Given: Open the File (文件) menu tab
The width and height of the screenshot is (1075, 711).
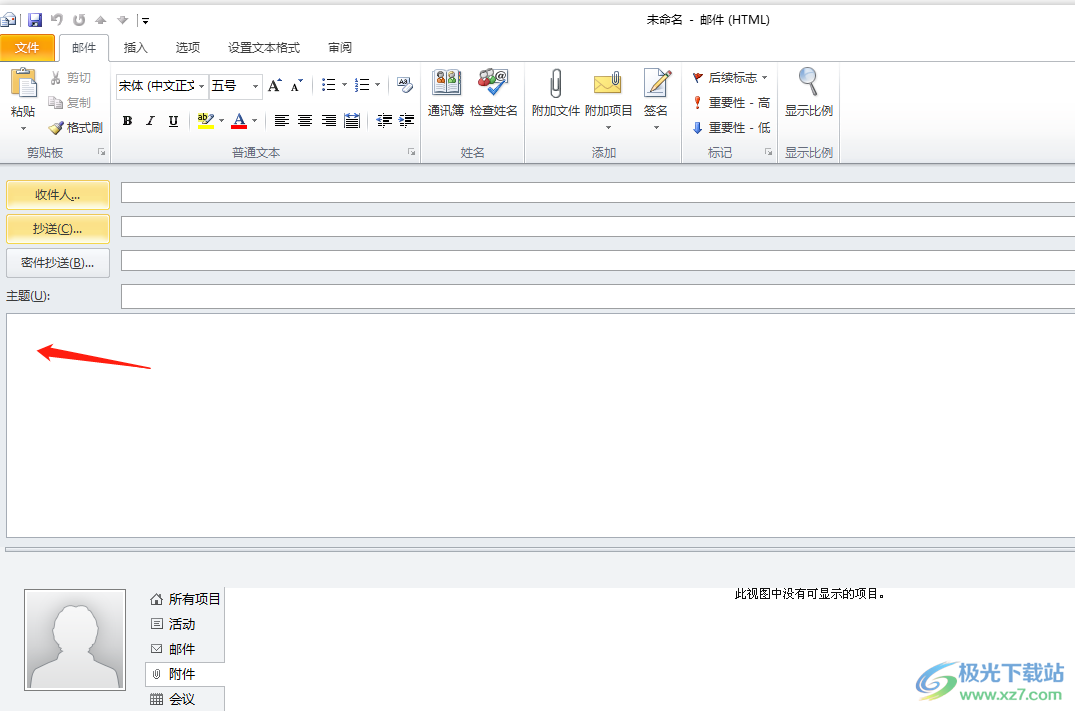Looking at the screenshot, I should 28,48.
